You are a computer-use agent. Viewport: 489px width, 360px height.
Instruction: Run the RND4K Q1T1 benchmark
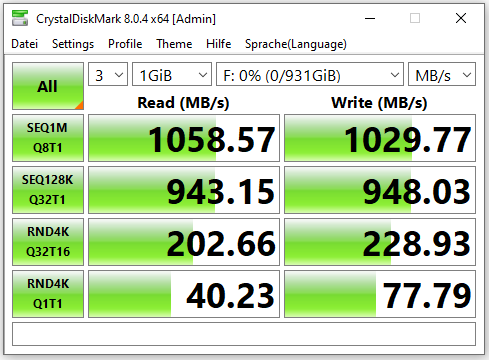[48, 294]
